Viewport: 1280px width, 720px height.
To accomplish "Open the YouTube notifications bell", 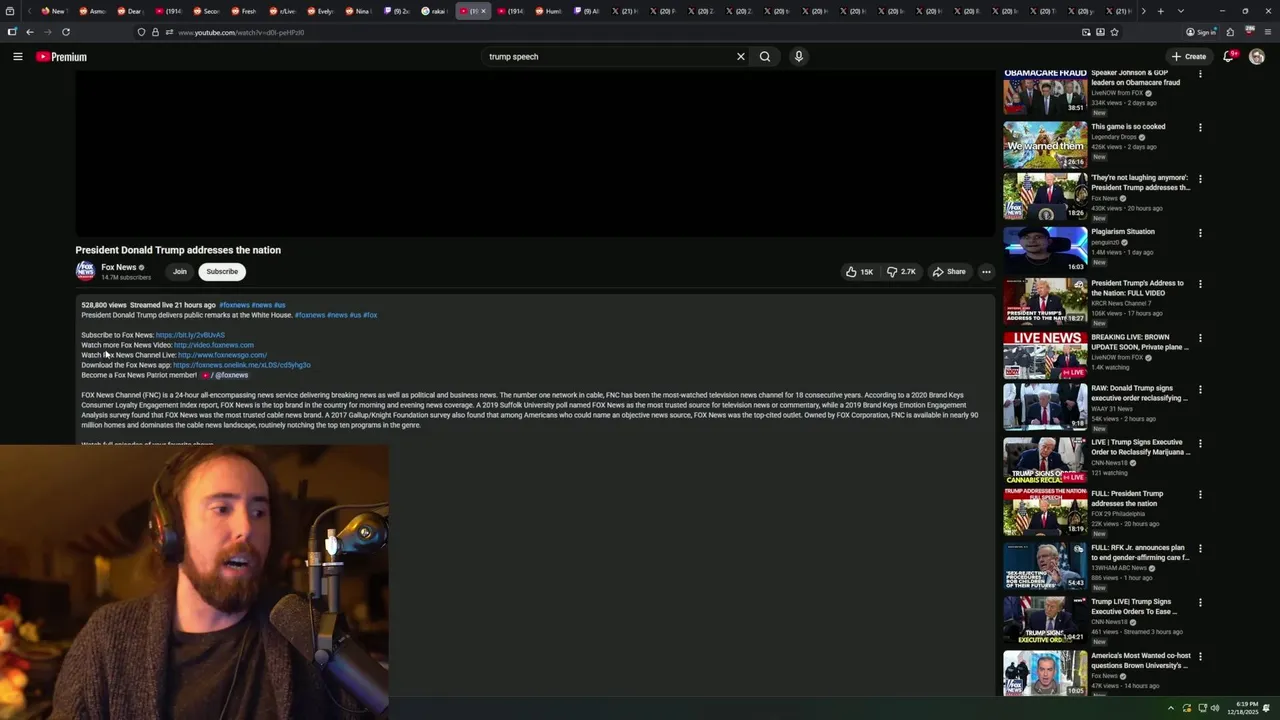I will [x=1228, y=57].
